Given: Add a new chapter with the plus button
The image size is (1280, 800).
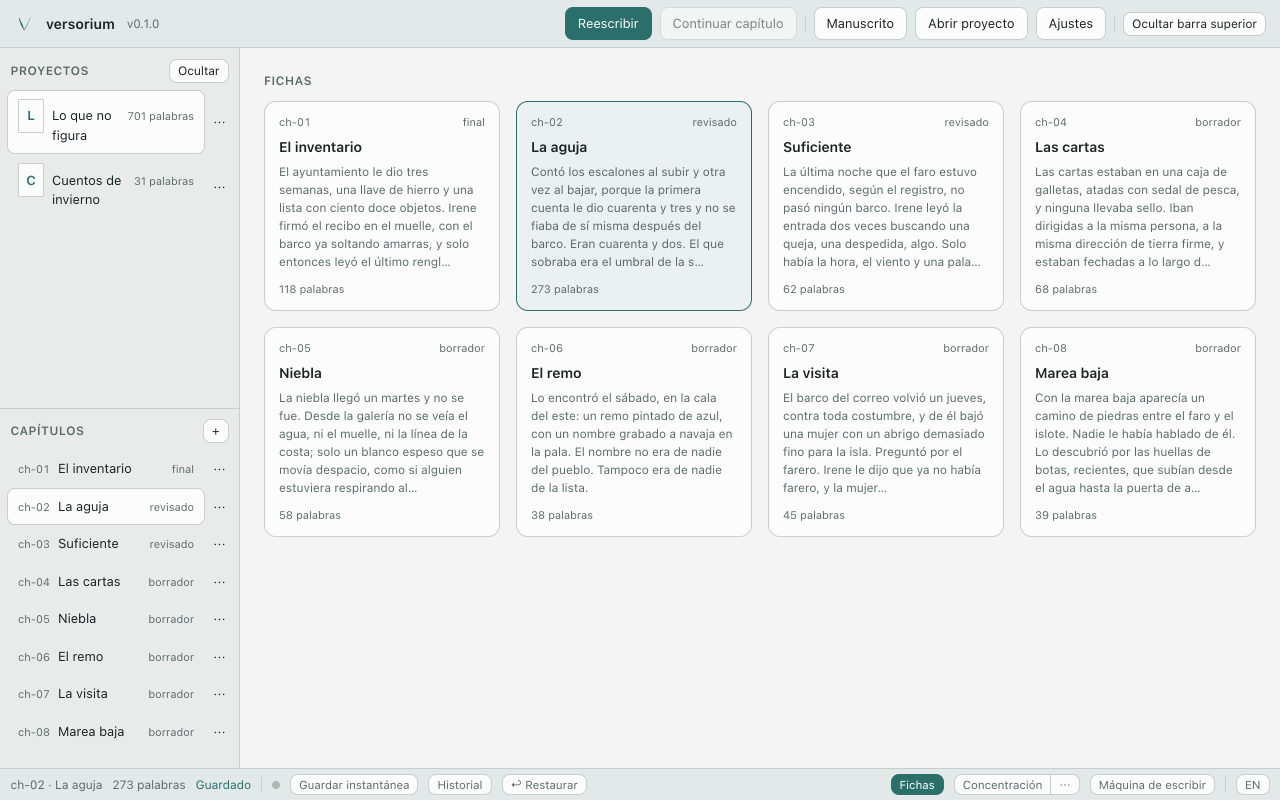Looking at the screenshot, I should (x=216, y=431).
